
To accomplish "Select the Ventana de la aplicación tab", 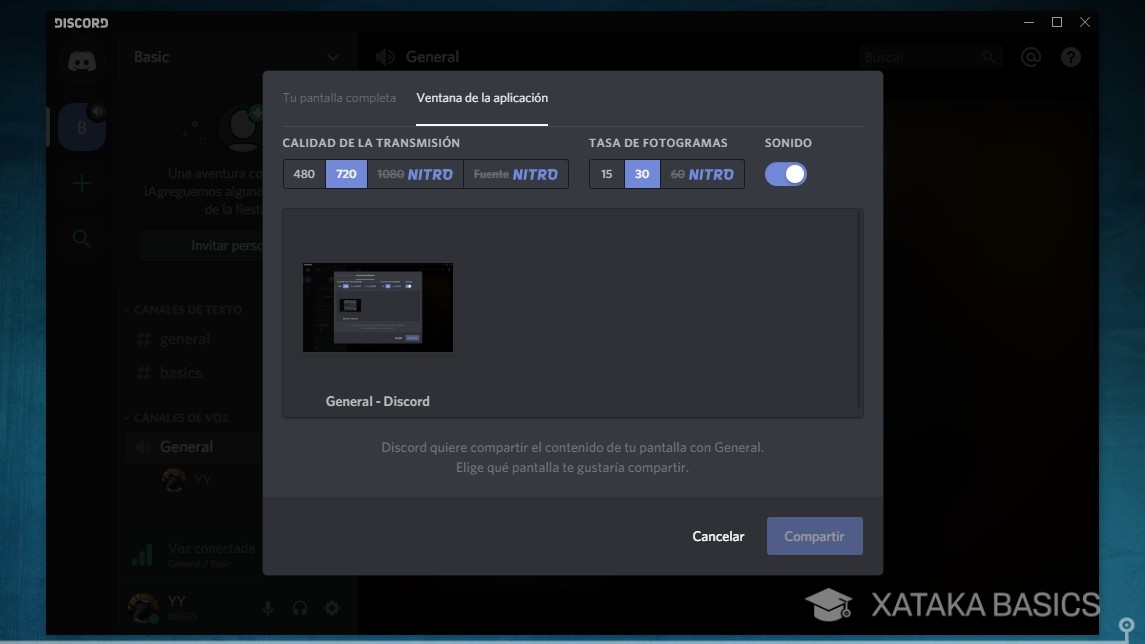I will (482, 98).
